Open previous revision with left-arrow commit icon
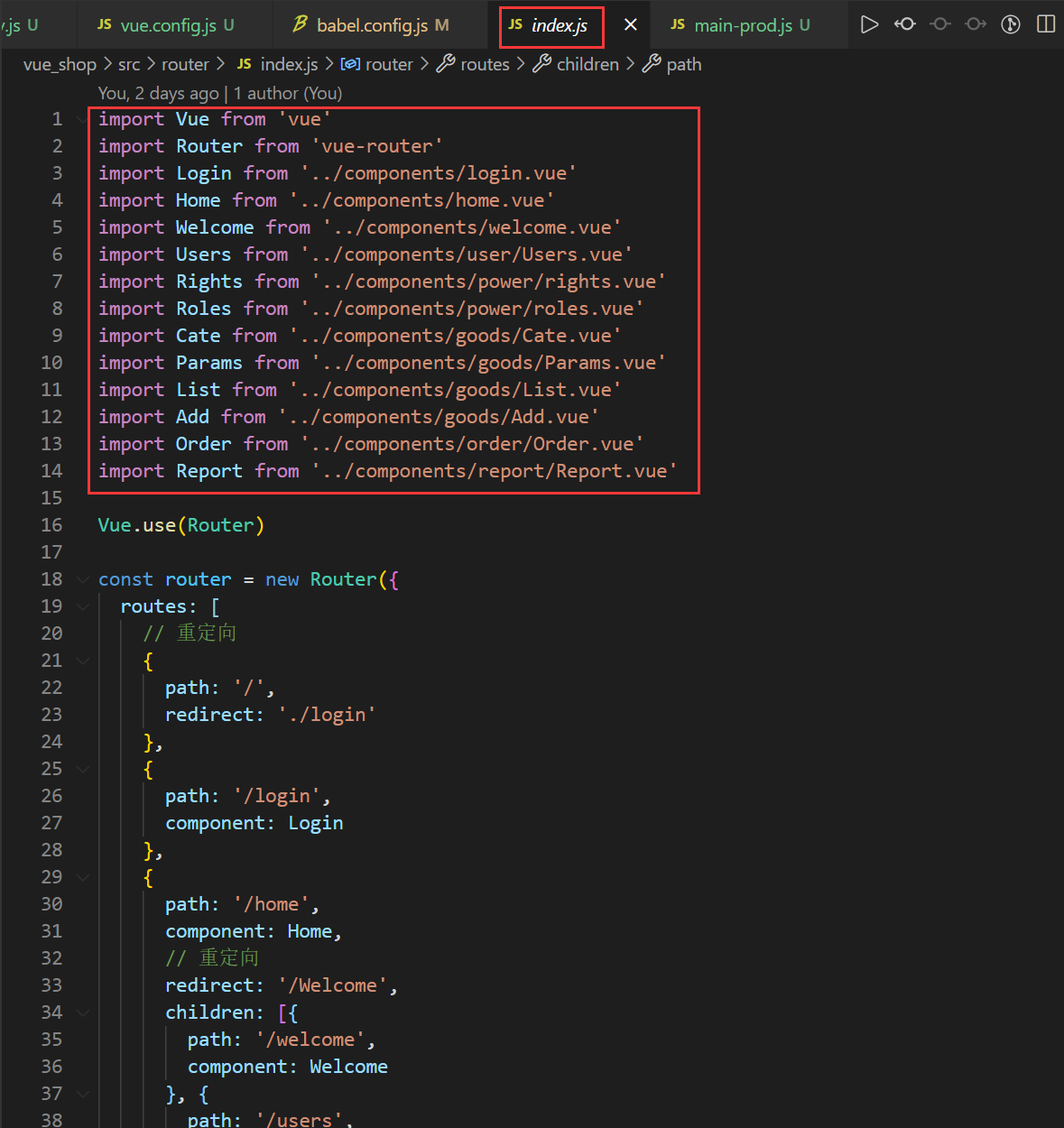1064x1128 pixels. pos(904,24)
